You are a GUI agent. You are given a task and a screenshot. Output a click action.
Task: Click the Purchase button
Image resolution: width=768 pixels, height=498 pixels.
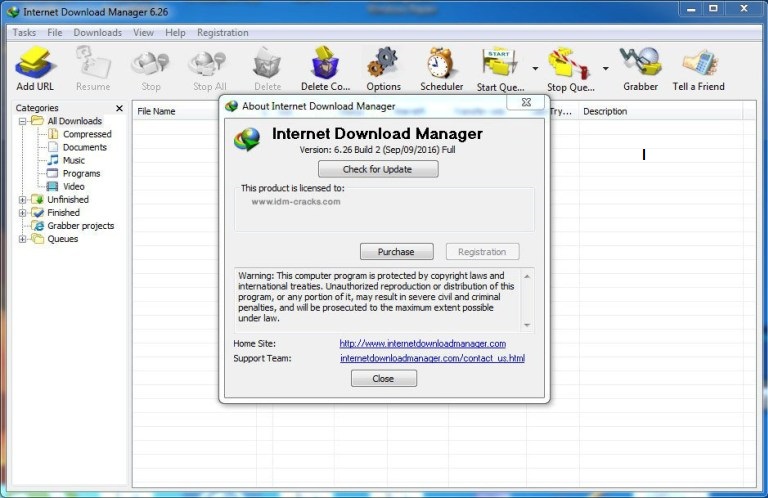pyautogui.click(x=396, y=252)
